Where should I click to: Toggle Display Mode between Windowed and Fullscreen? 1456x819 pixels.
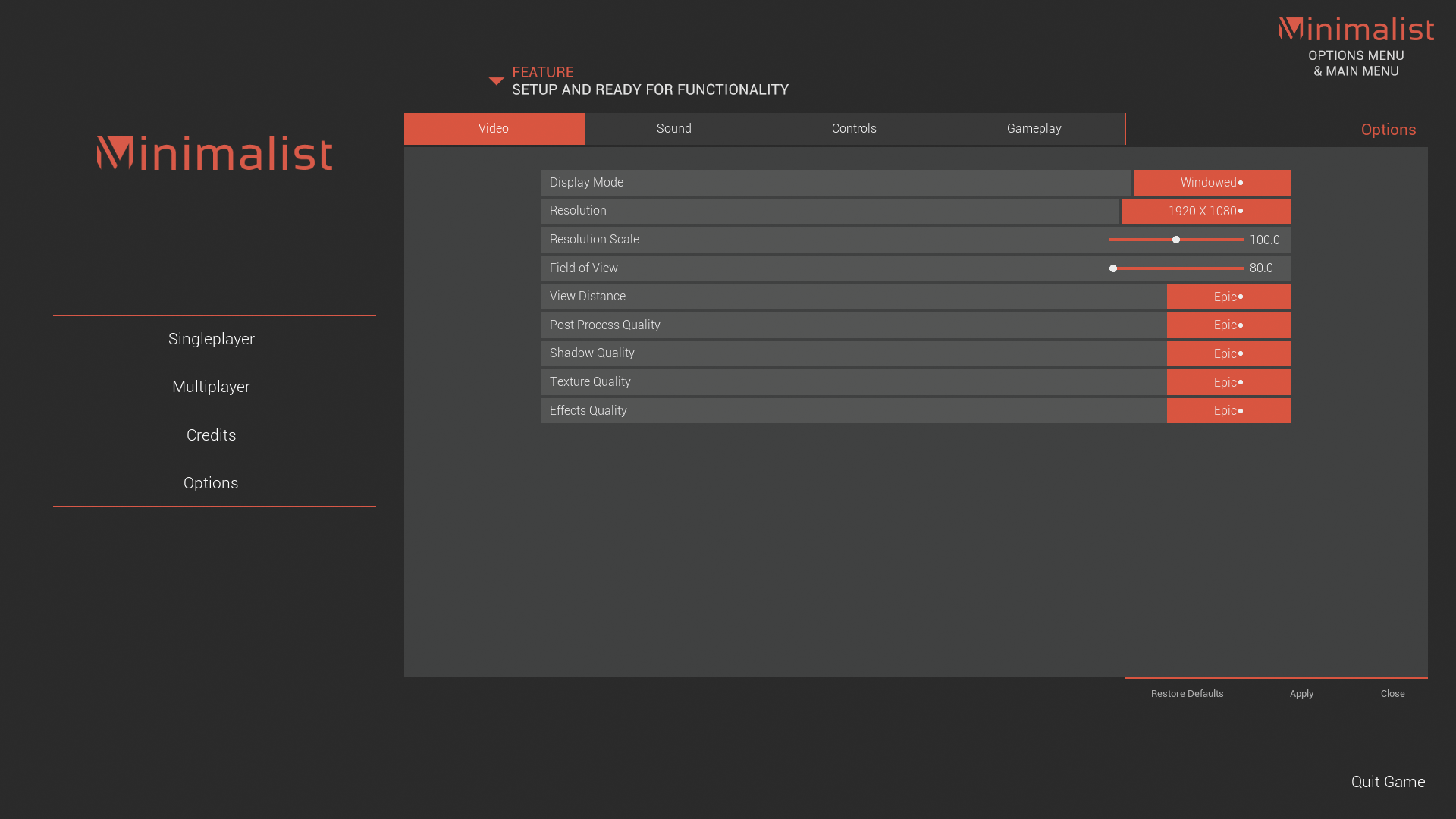click(1212, 182)
